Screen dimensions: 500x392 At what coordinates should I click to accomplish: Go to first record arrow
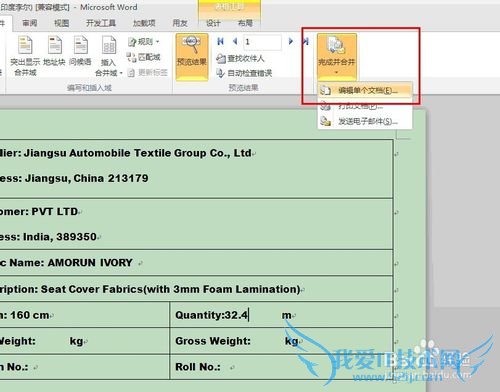click(x=220, y=41)
